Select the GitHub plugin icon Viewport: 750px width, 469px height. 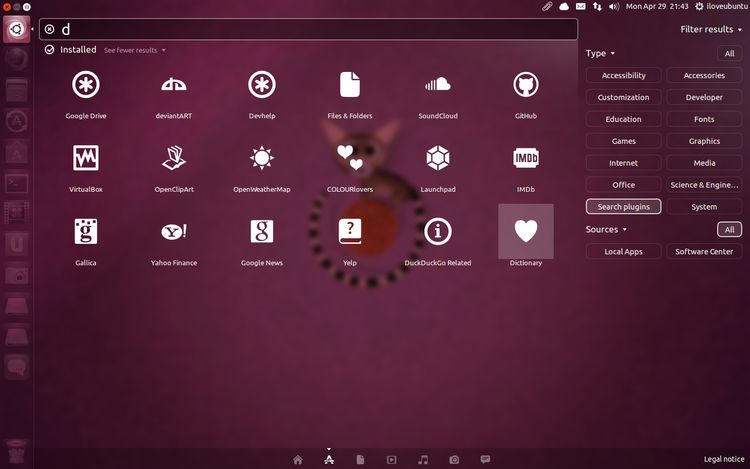[526, 85]
